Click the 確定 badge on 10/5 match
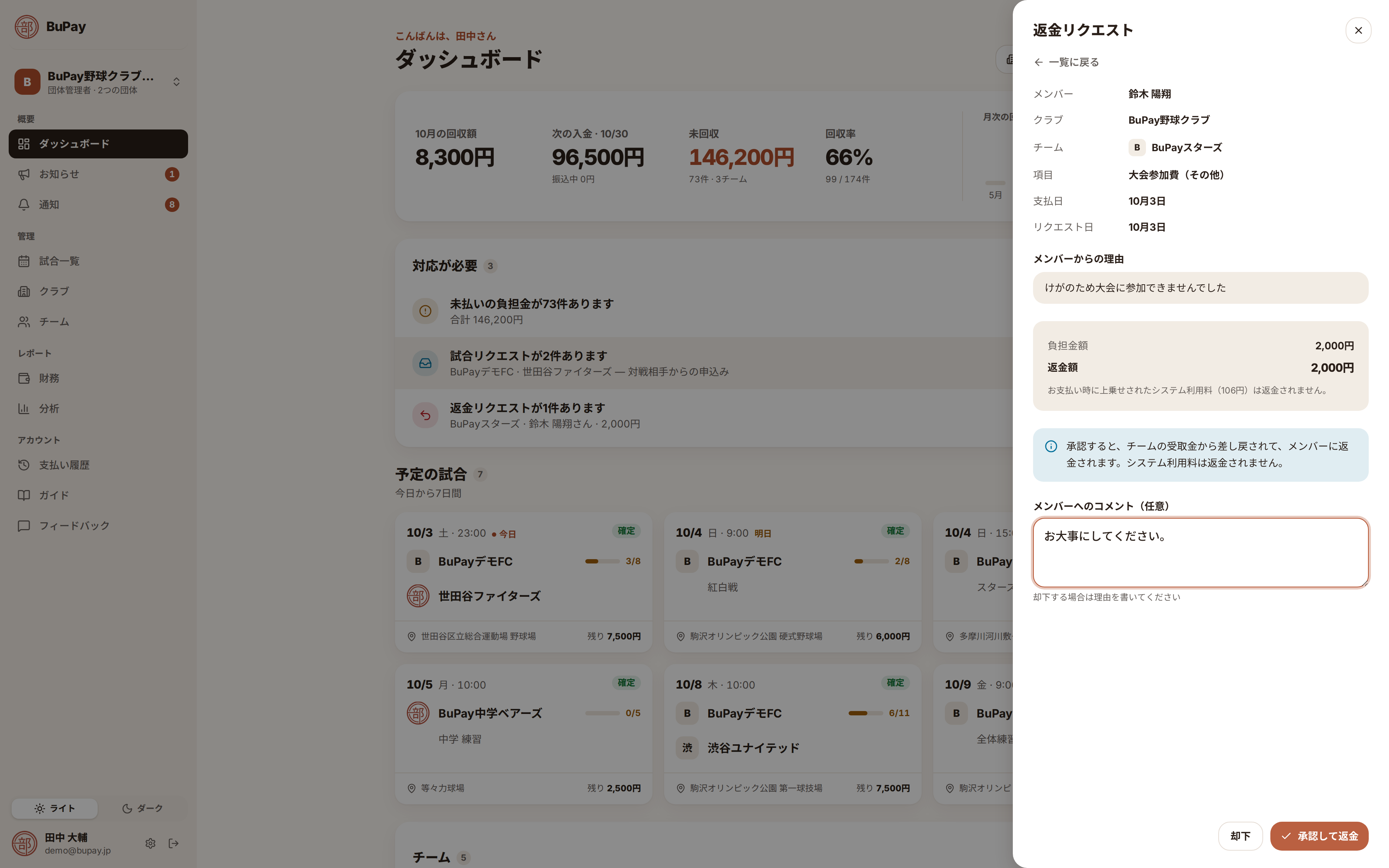1389x868 pixels. click(626, 682)
